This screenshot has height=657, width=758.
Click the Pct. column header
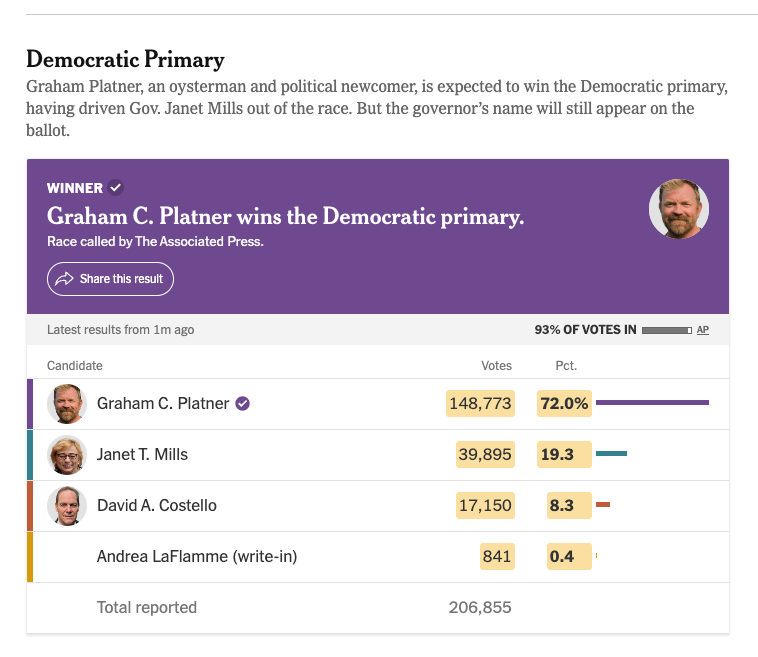point(566,365)
